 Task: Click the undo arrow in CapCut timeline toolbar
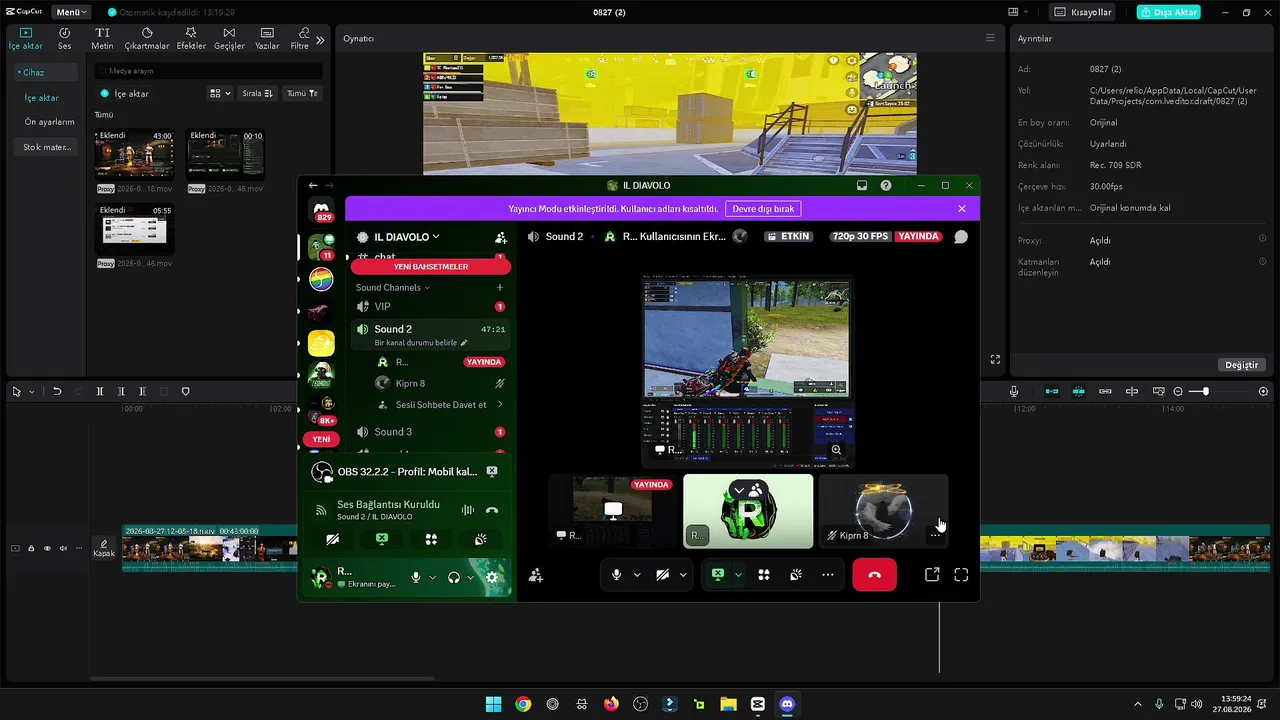pyautogui.click(x=57, y=392)
